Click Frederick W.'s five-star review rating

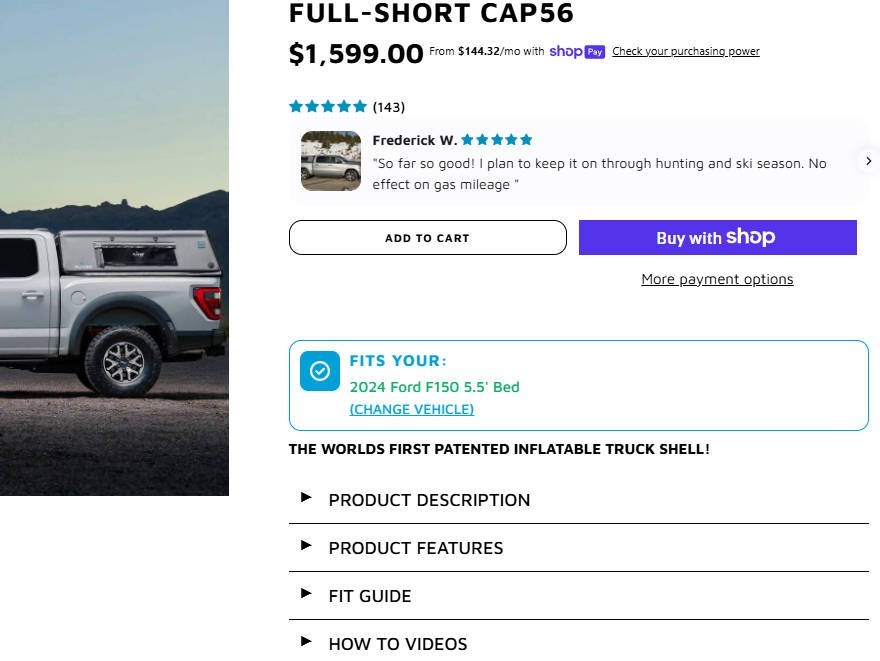coord(497,140)
